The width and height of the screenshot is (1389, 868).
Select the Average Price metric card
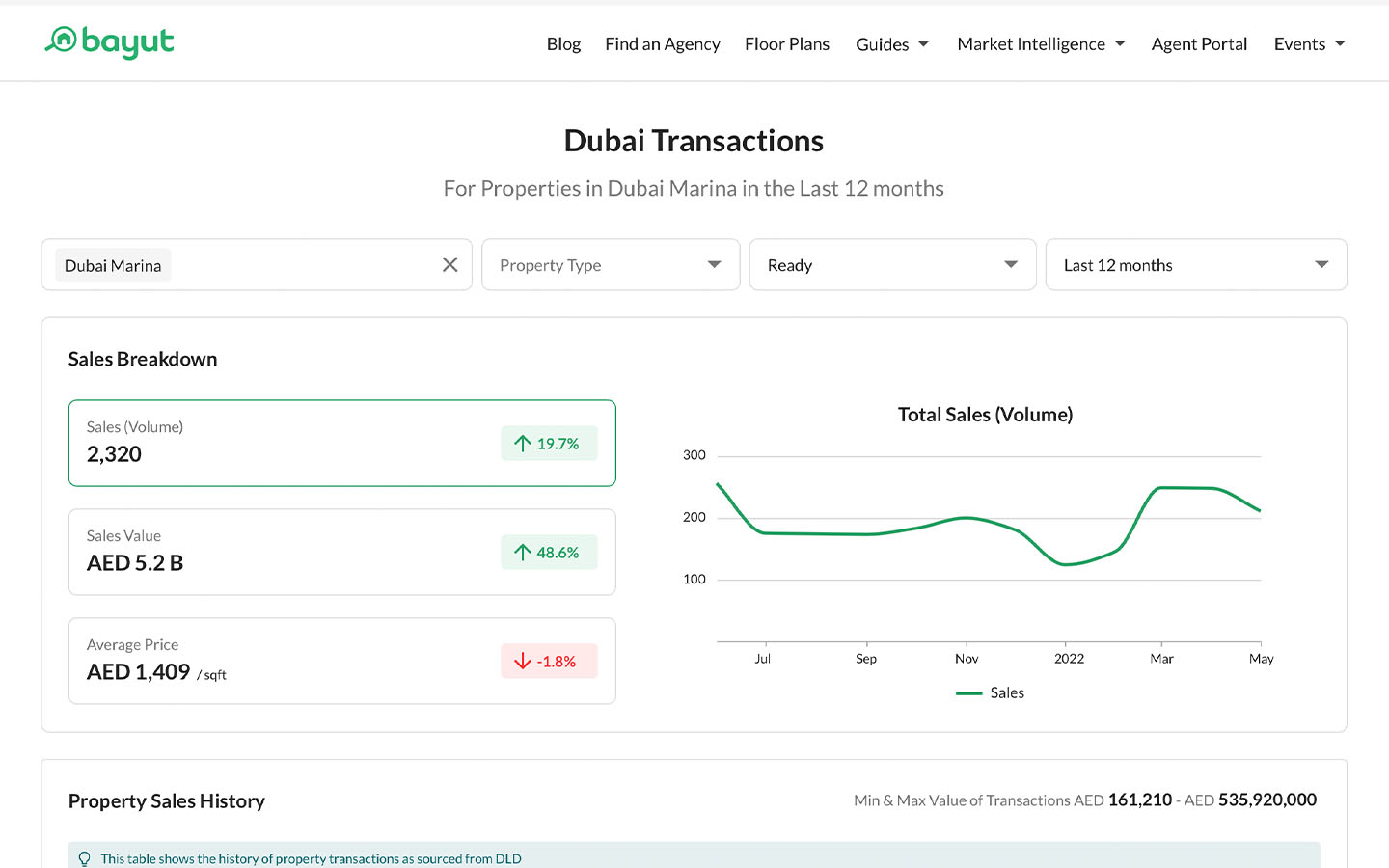(x=341, y=661)
